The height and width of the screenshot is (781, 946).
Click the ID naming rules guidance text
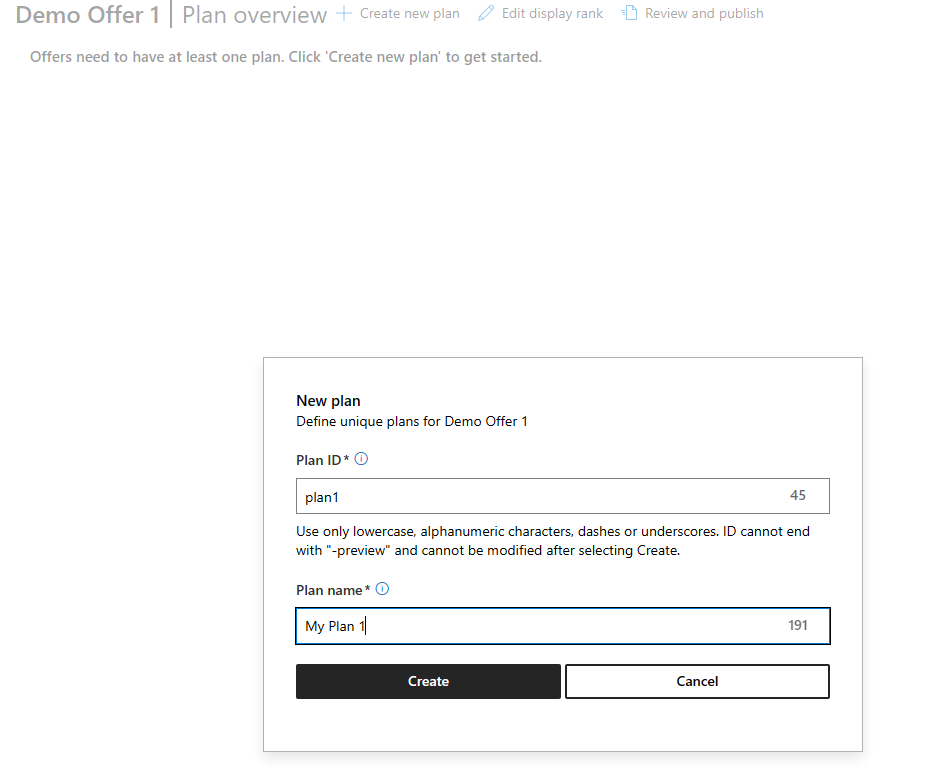click(x=553, y=540)
